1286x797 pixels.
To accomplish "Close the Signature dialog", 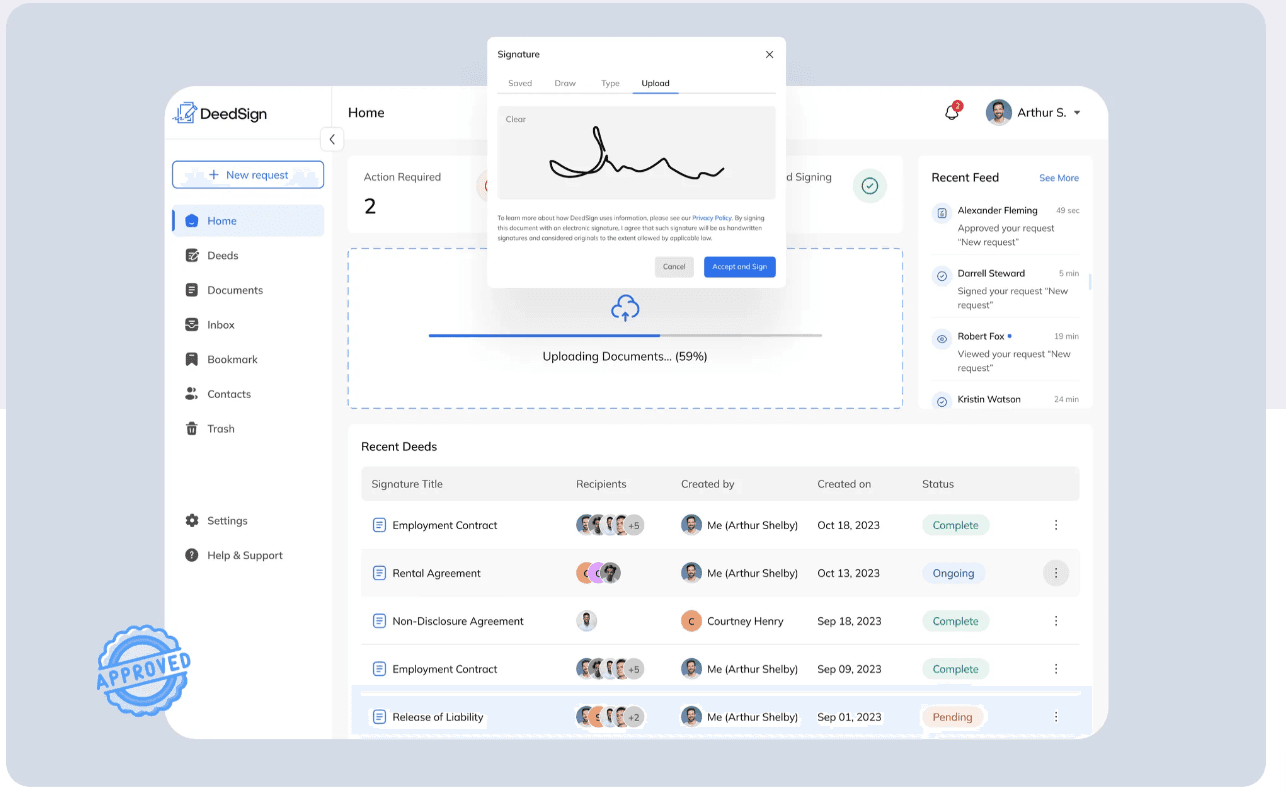I will (769, 55).
